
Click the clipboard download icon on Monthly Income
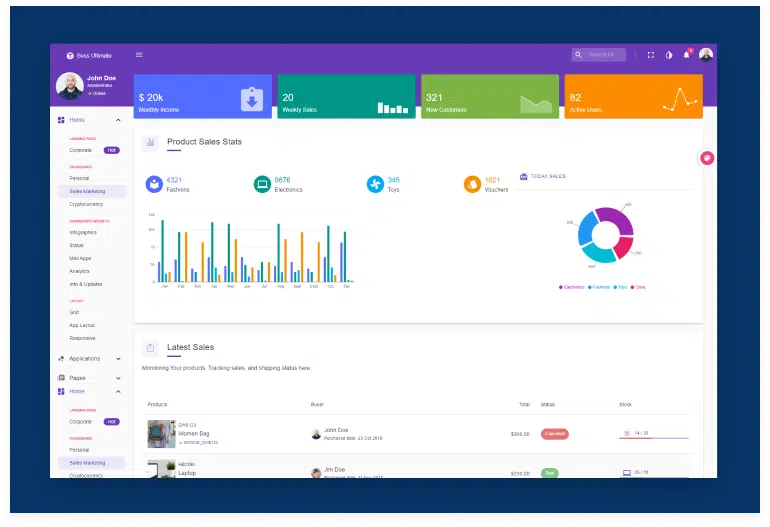[252, 99]
